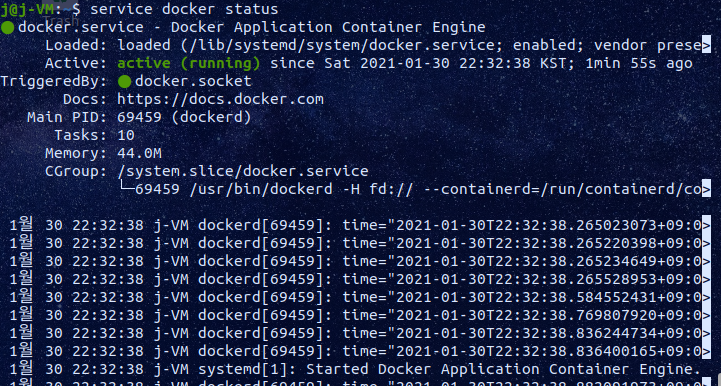Open the https://docs.docker.com link
Screen dimensions: 721x386
coord(220,99)
